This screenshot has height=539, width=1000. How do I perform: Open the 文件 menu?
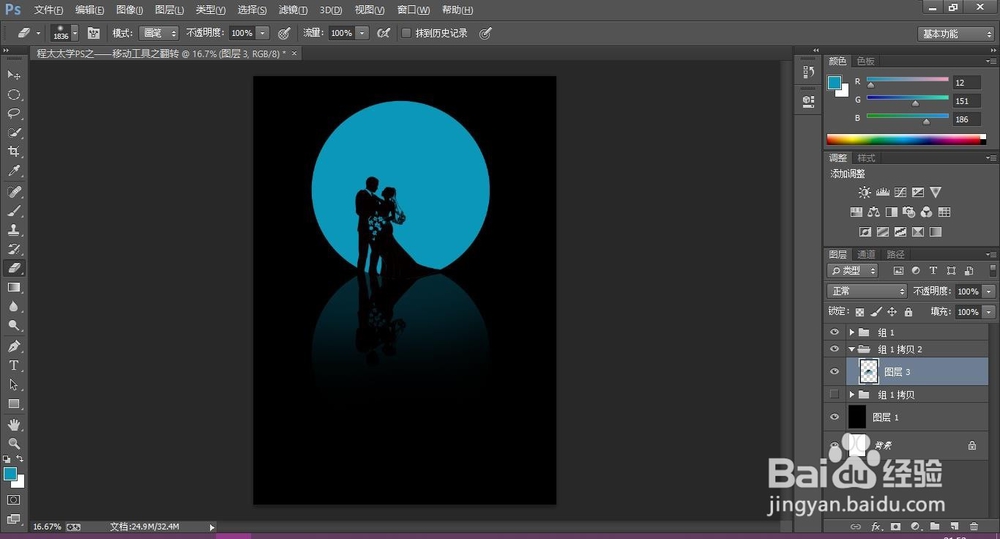(x=48, y=10)
